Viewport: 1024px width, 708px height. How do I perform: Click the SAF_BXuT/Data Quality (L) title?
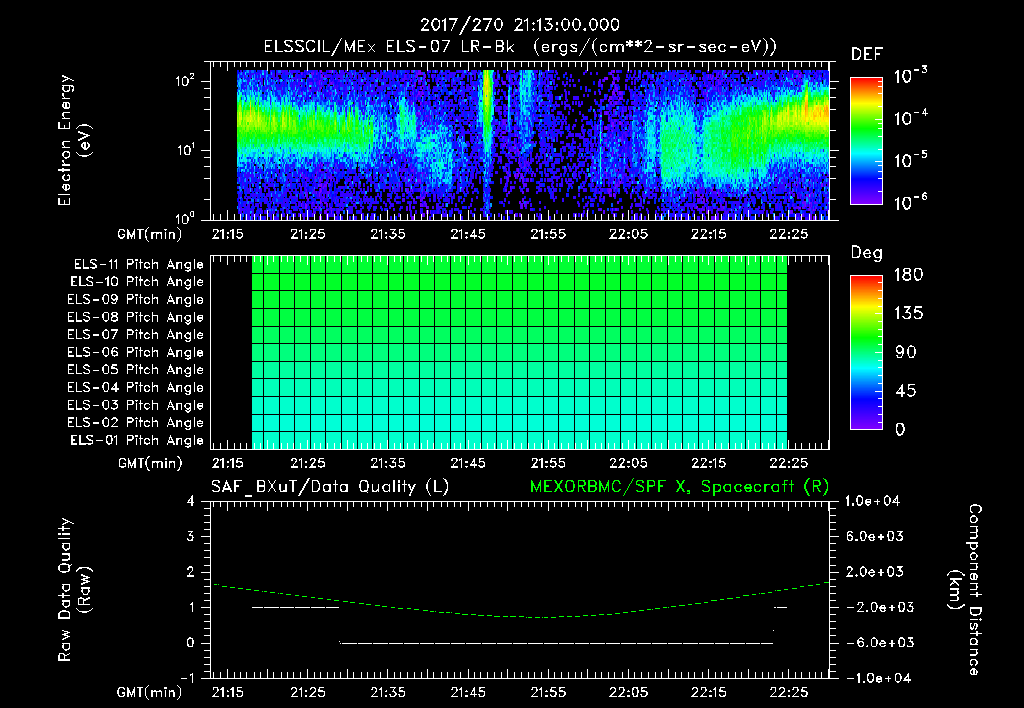330,487
